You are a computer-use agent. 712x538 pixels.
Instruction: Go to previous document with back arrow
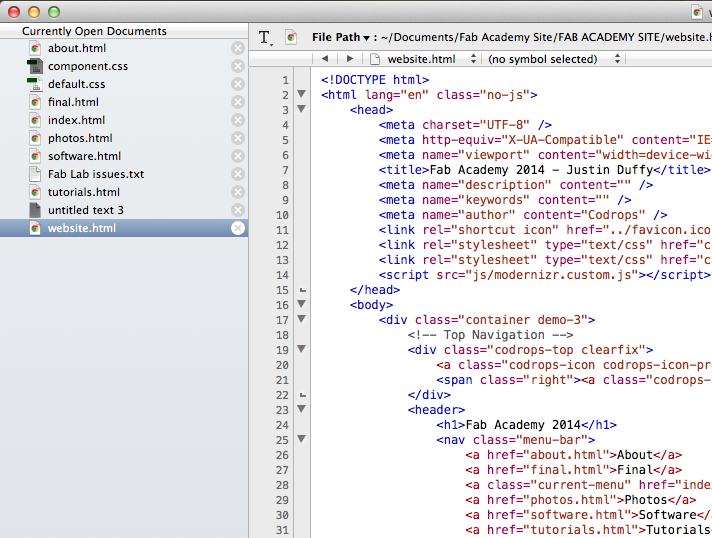click(x=325, y=59)
